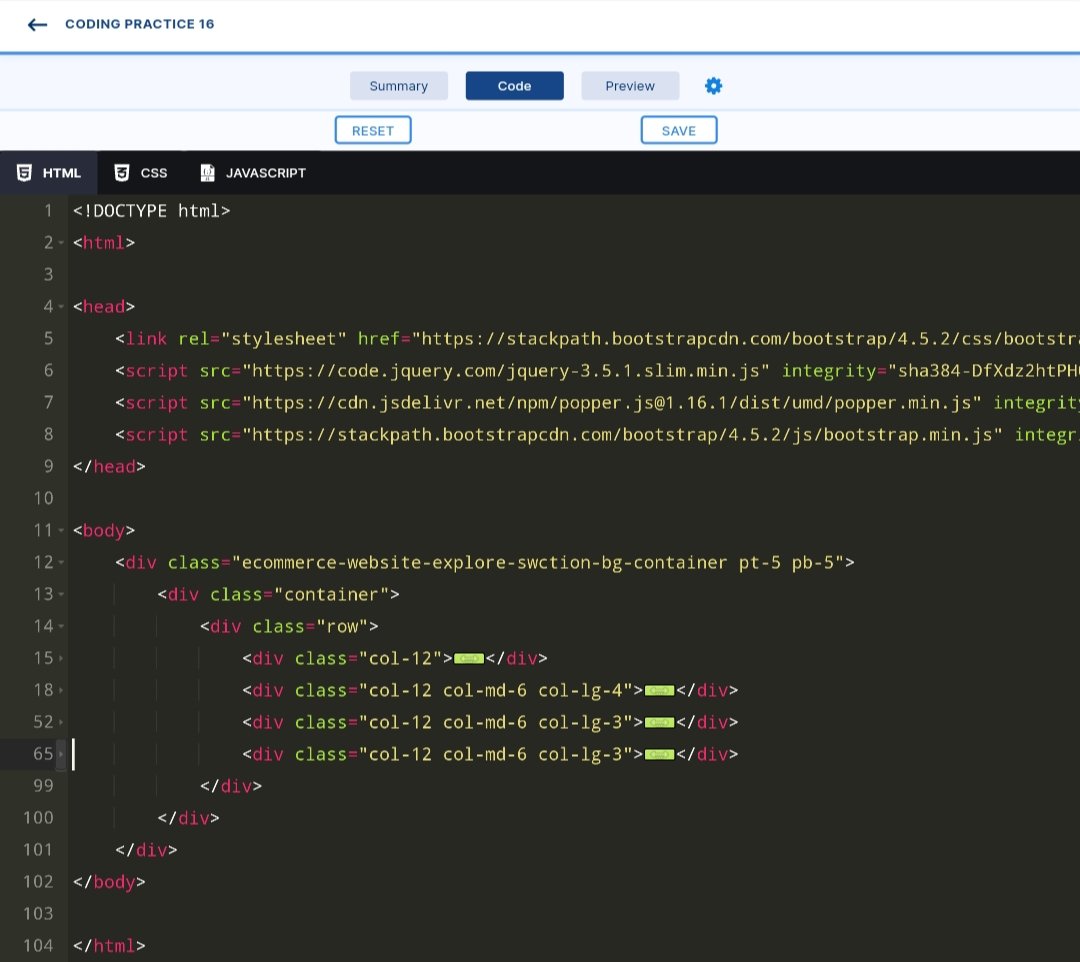Expand folded code widget on line 52
Screen dimensions: 1080x962
(659, 722)
